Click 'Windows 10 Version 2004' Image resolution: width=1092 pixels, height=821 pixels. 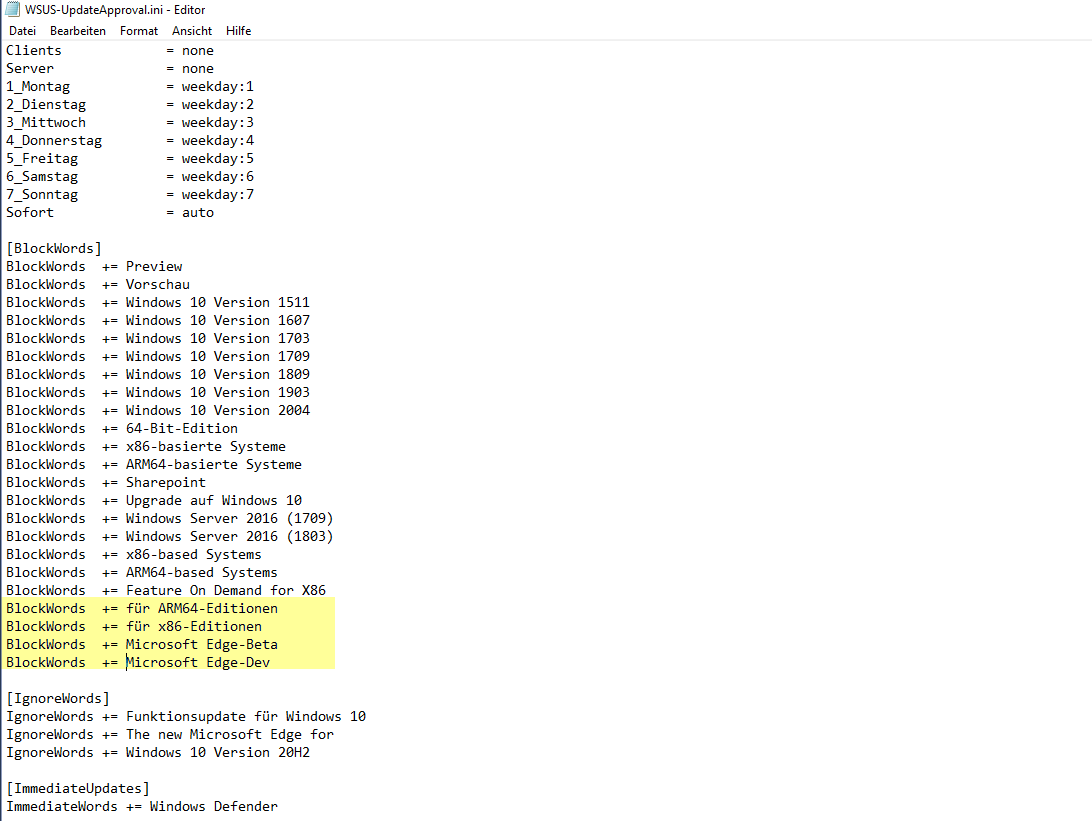tap(217, 411)
